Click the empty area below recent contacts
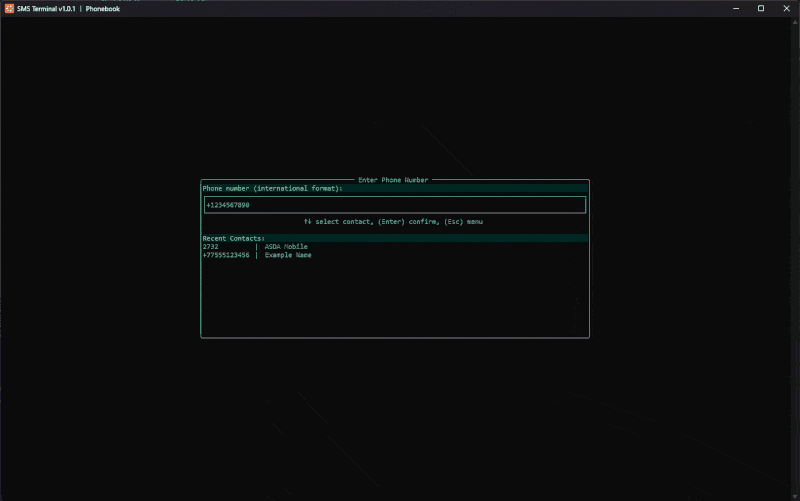 point(394,298)
